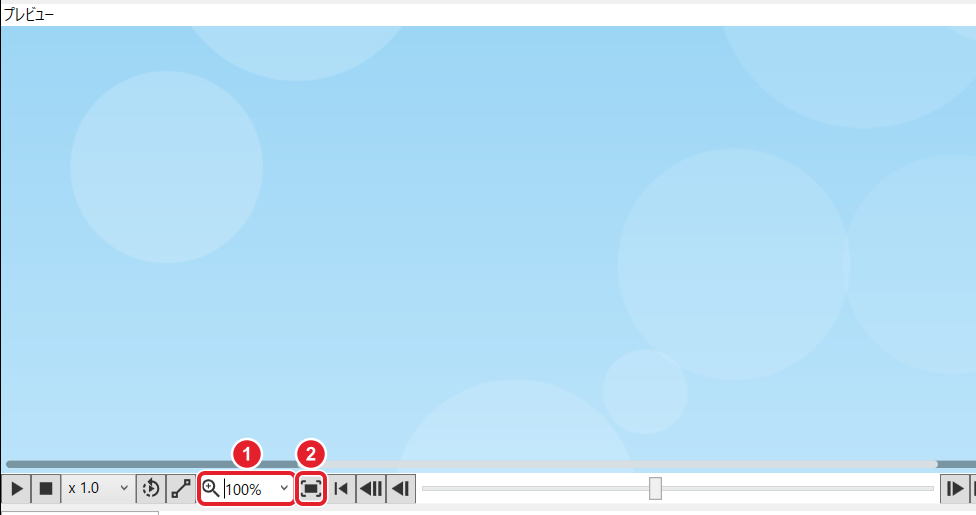Stop the preview playback
The image size is (976, 515).
point(45,489)
